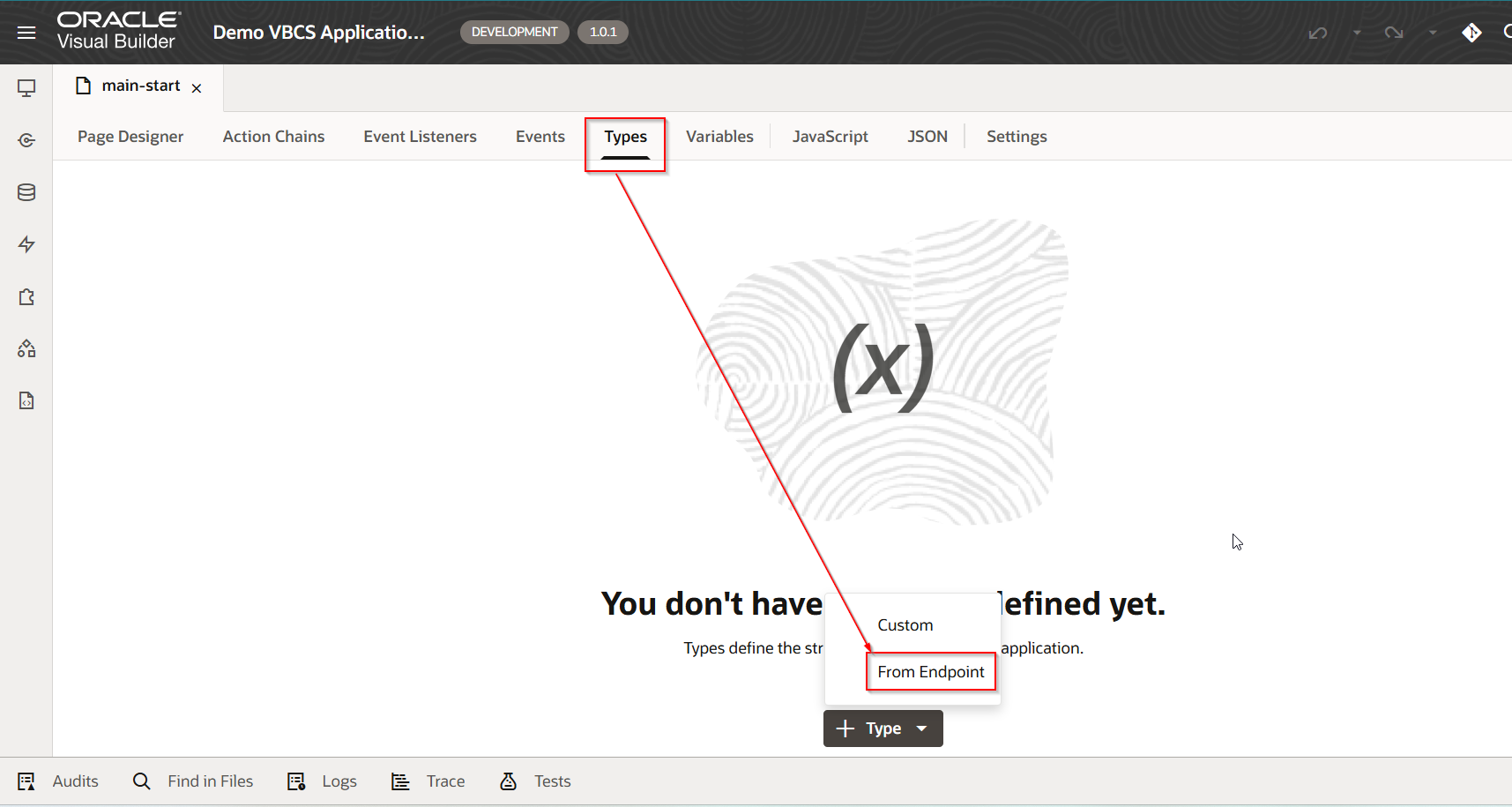Viewport: 1512px width, 807px height.
Task: Close the main-start editor tab
Action: pos(197,88)
